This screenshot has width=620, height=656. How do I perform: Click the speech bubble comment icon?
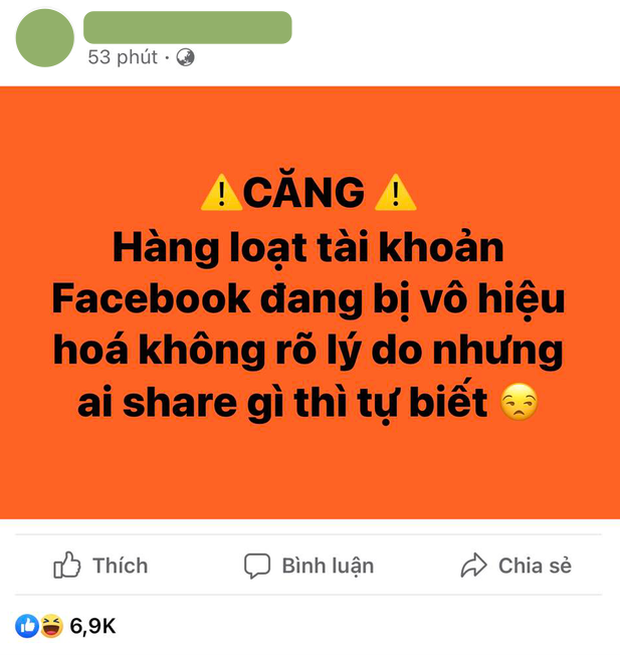[x=257, y=566]
